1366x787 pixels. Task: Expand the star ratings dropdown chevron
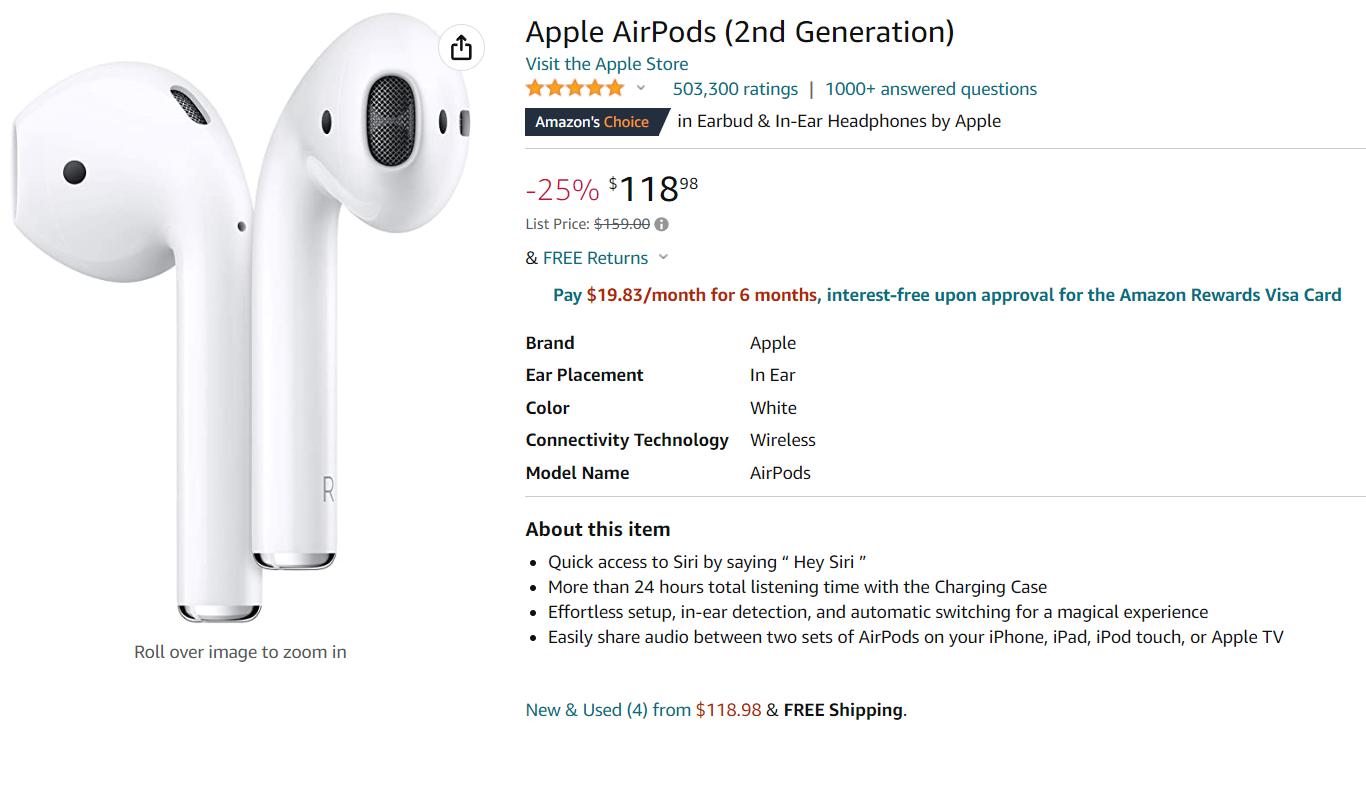(x=641, y=88)
